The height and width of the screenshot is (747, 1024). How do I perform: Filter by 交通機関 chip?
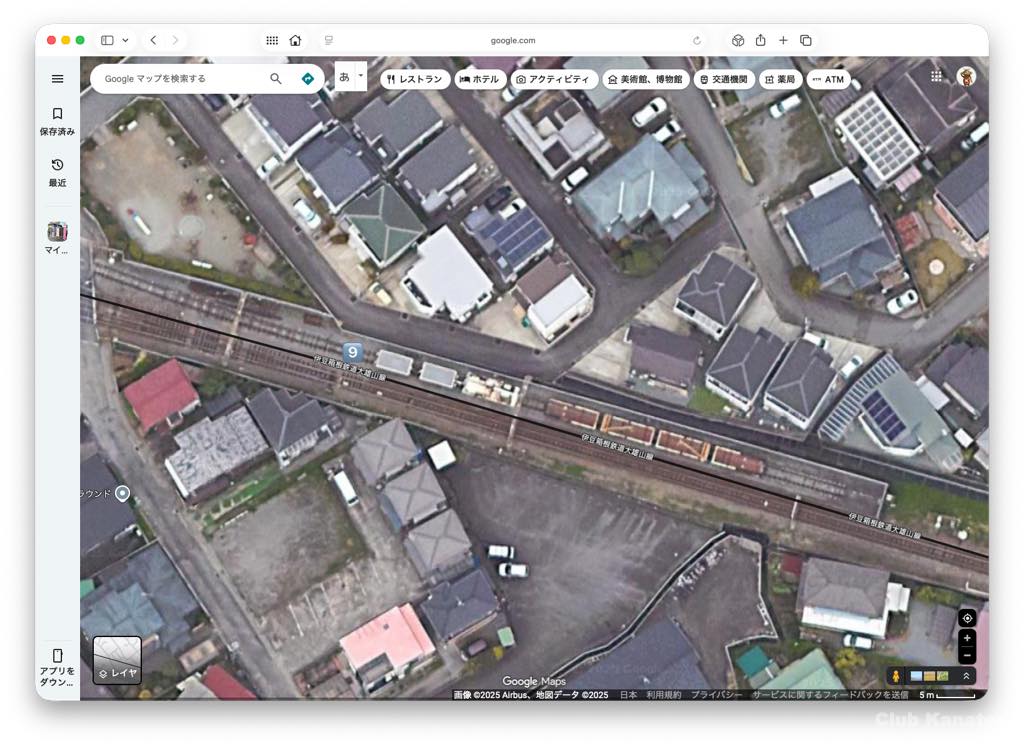[723, 79]
